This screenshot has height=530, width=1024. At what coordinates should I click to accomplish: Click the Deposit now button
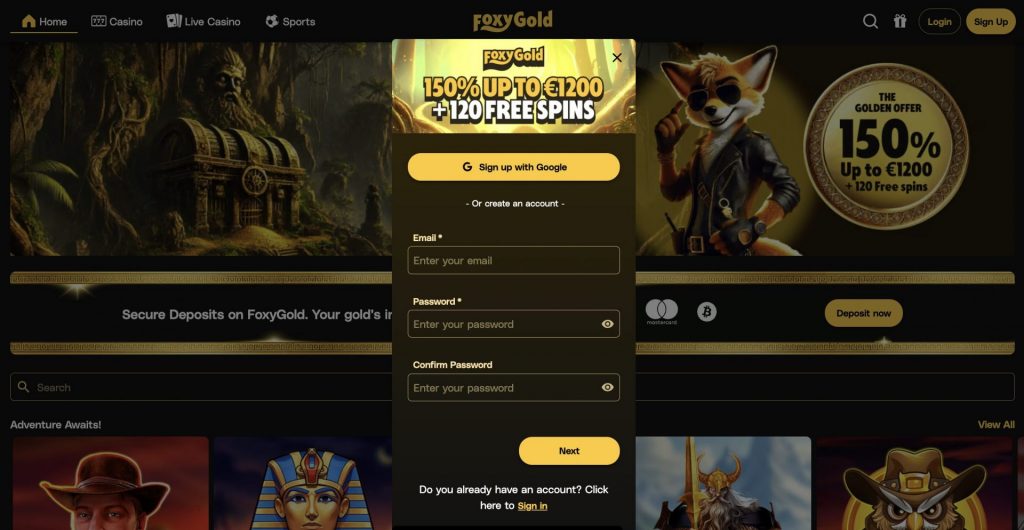click(x=863, y=313)
